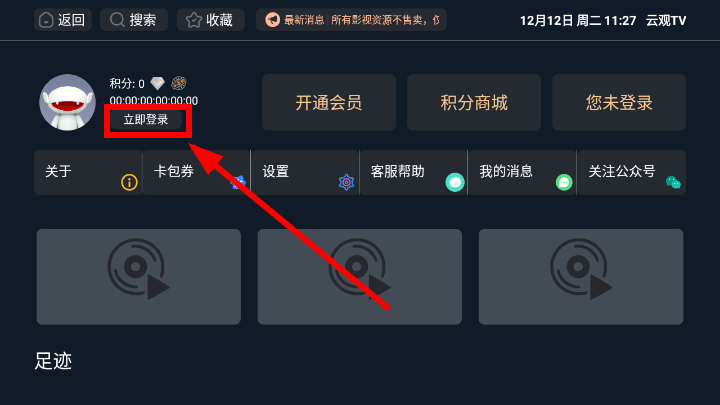720x405 pixels.
Task: Click the diamond points icon
Action: (158, 83)
